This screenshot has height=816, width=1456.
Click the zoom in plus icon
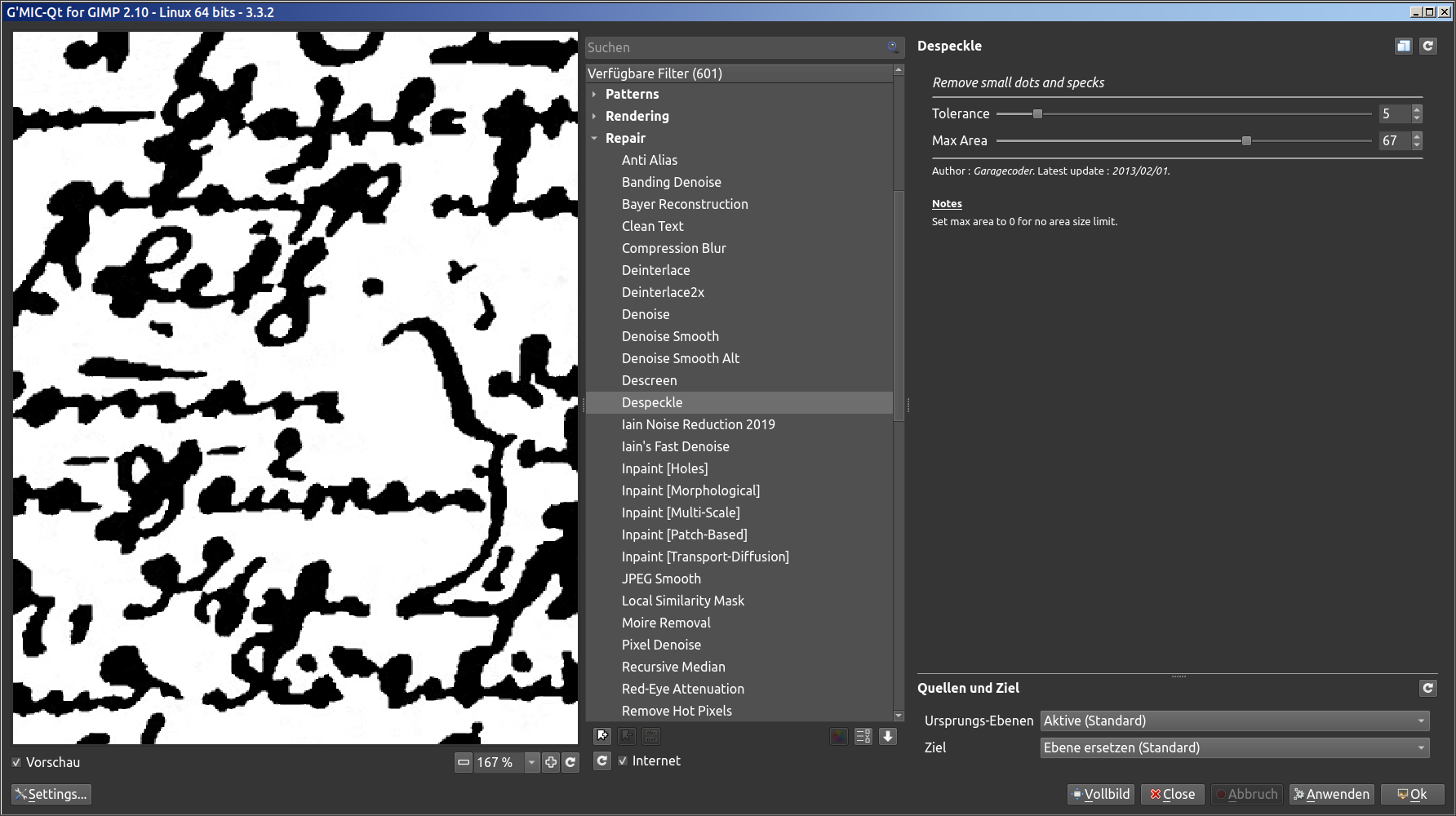(x=551, y=762)
